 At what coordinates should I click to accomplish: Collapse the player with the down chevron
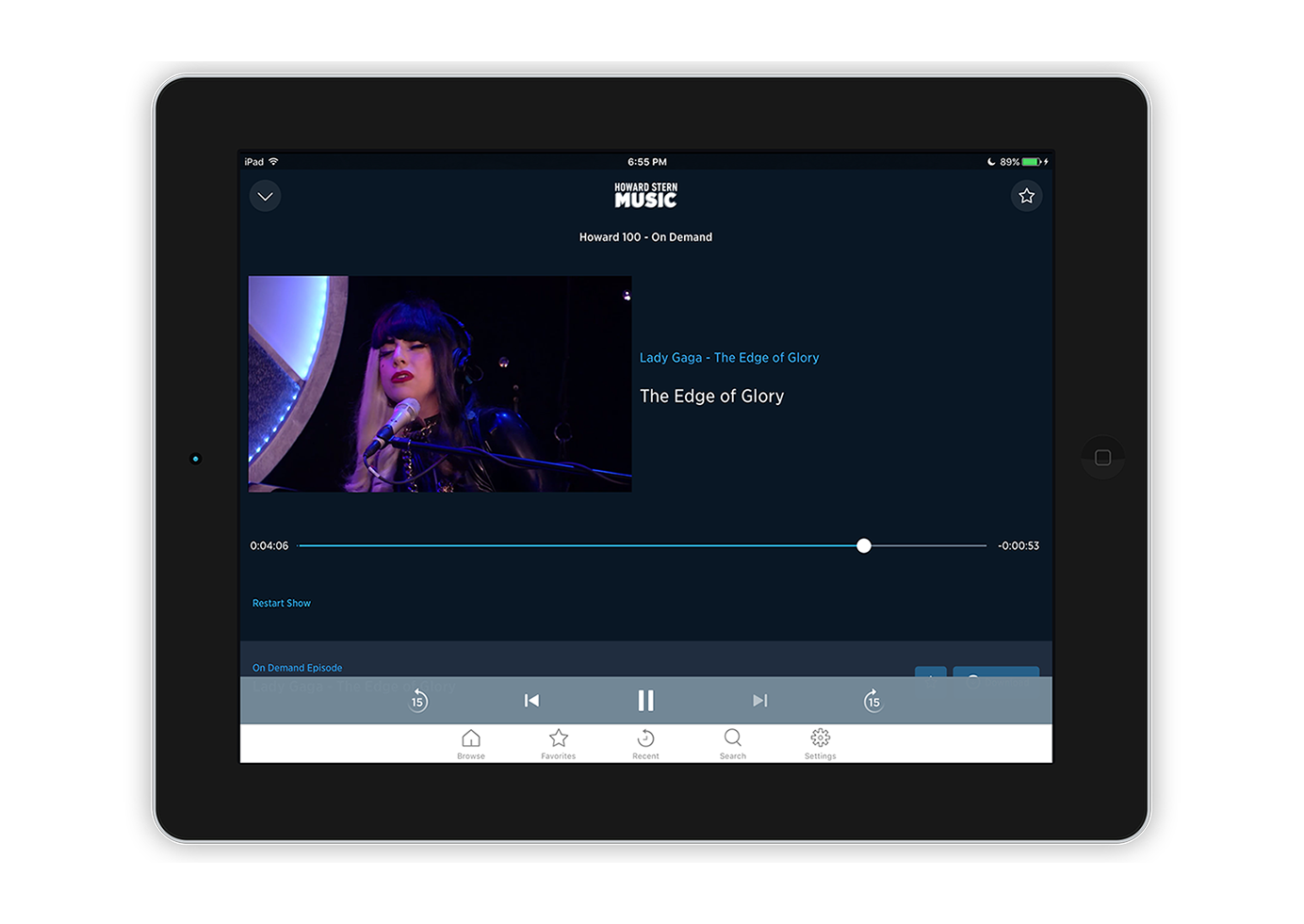[266, 196]
